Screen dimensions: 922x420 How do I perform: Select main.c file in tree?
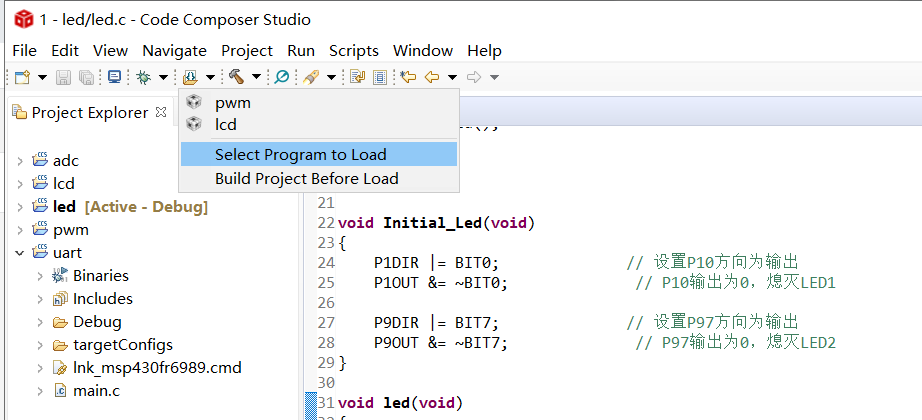pyautogui.click(x=96, y=391)
